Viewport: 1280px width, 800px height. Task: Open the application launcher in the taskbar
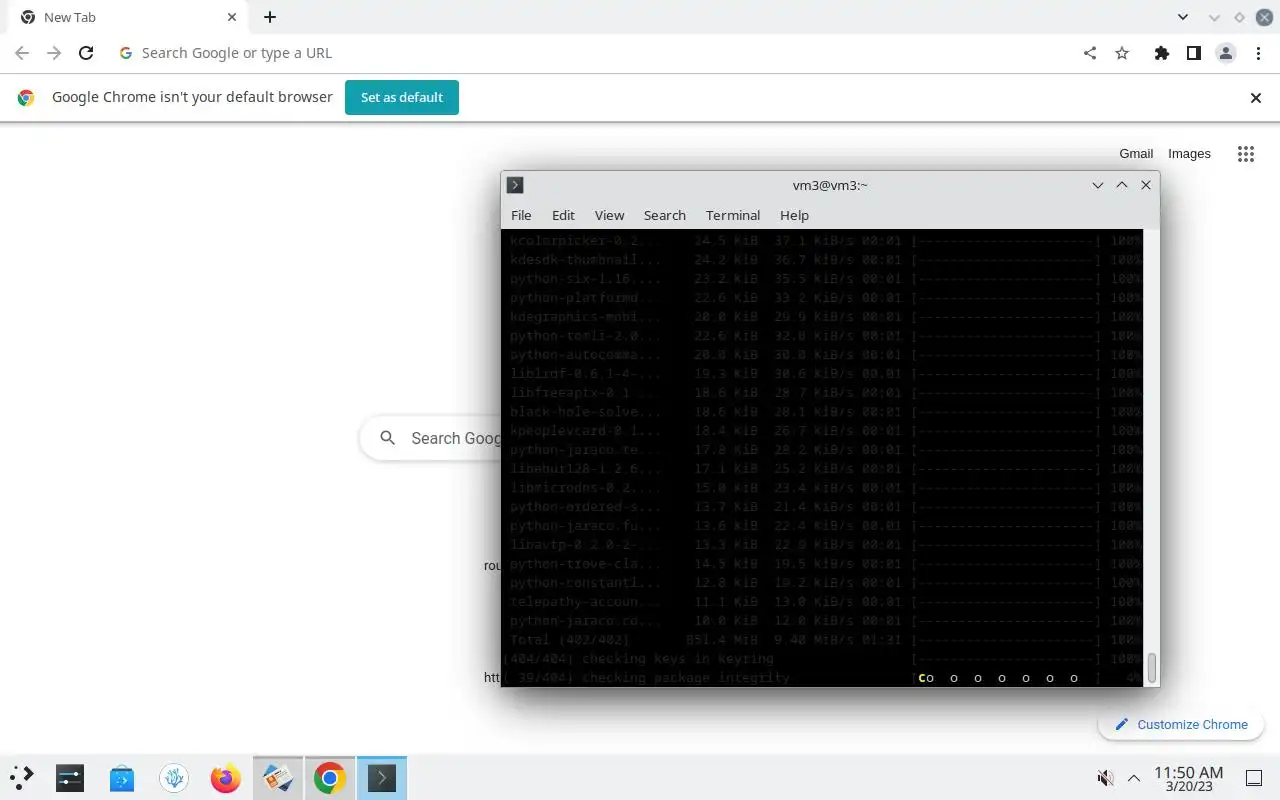pyautogui.click(x=21, y=778)
